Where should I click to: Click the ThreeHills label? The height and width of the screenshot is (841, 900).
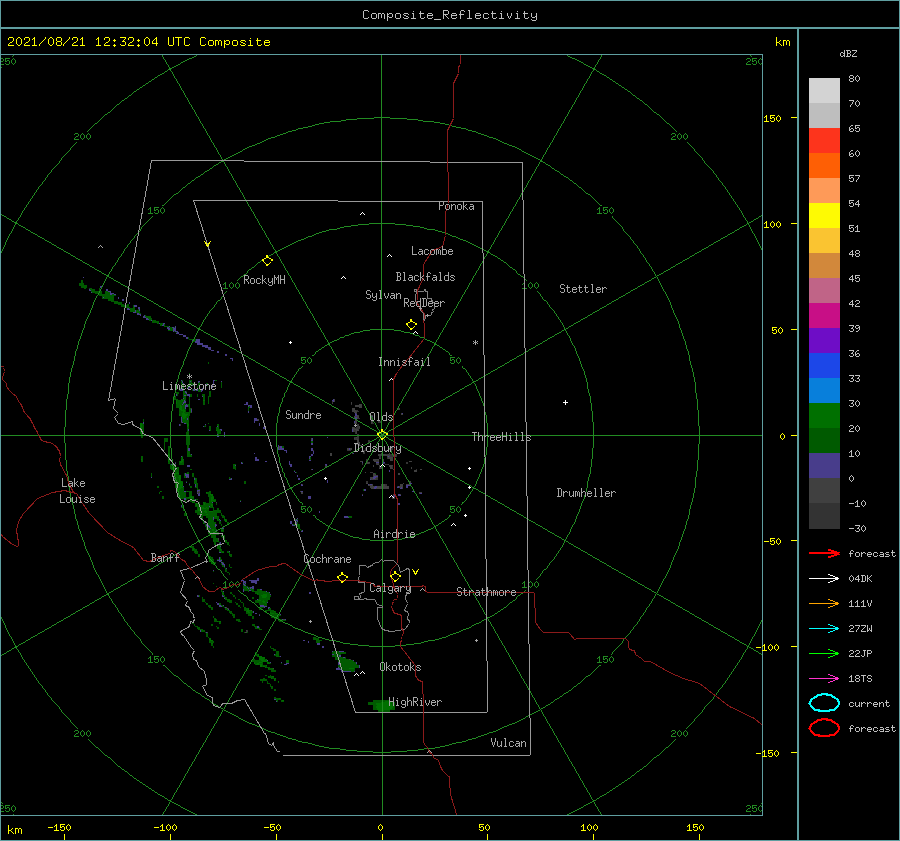click(x=502, y=437)
